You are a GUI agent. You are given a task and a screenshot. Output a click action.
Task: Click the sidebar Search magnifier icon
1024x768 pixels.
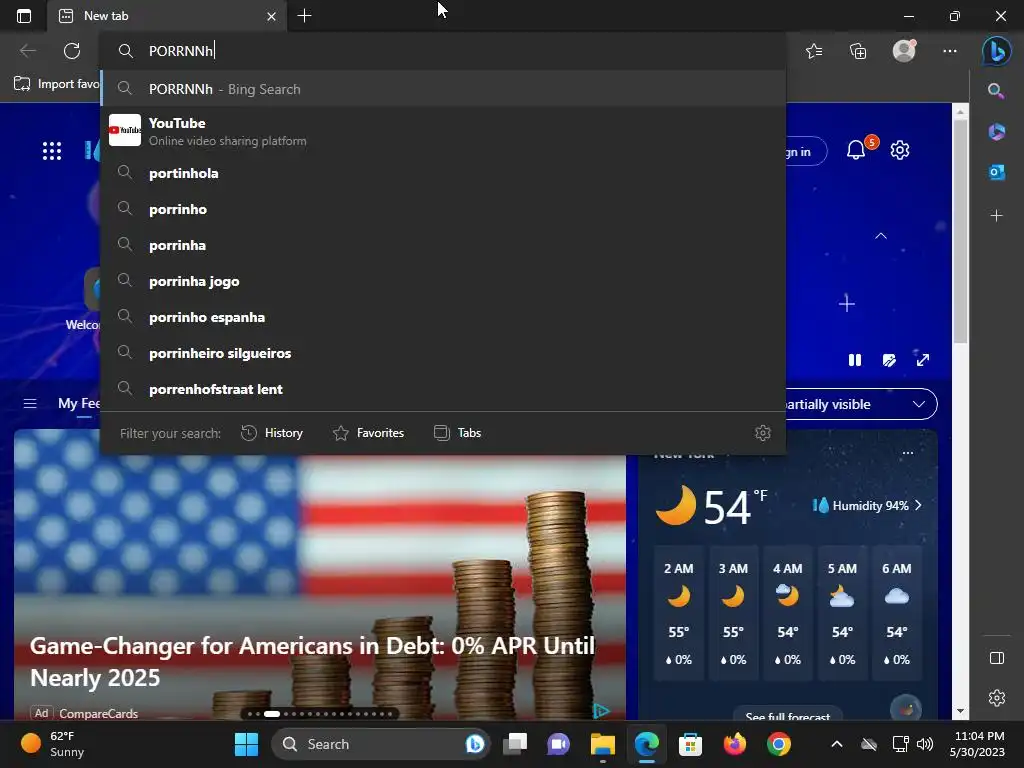(x=996, y=91)
